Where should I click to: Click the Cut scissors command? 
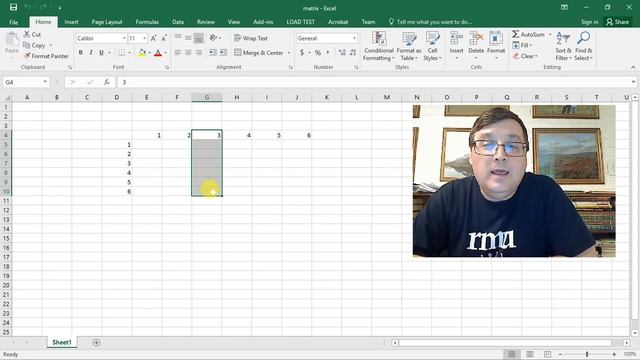[x=32, y=35]
